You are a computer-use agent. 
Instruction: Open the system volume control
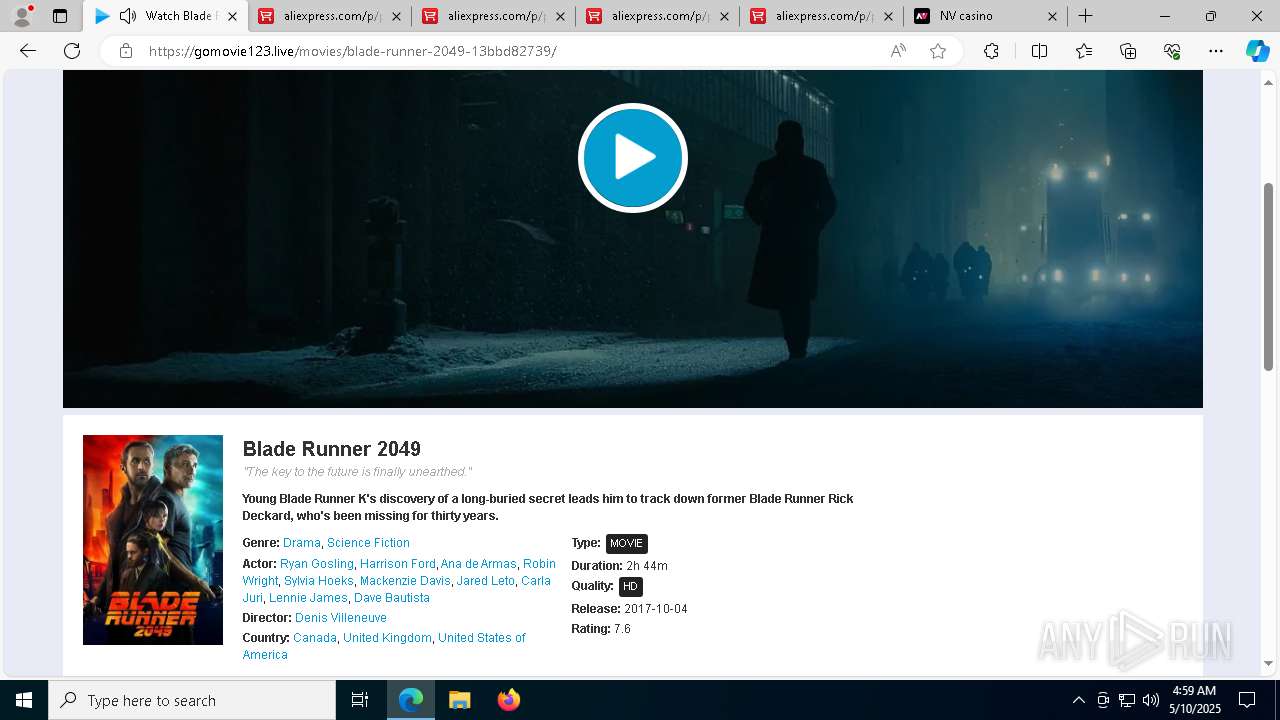[x=1151, y=700]
